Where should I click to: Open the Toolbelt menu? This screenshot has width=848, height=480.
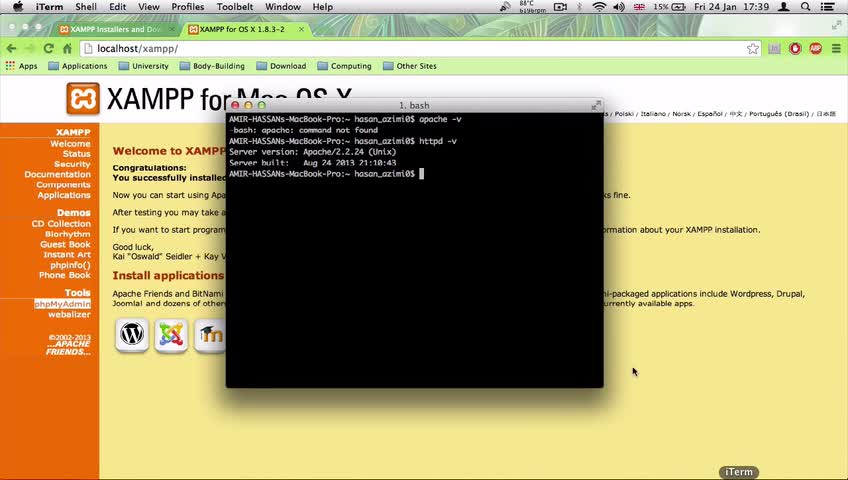click(235, 7)
